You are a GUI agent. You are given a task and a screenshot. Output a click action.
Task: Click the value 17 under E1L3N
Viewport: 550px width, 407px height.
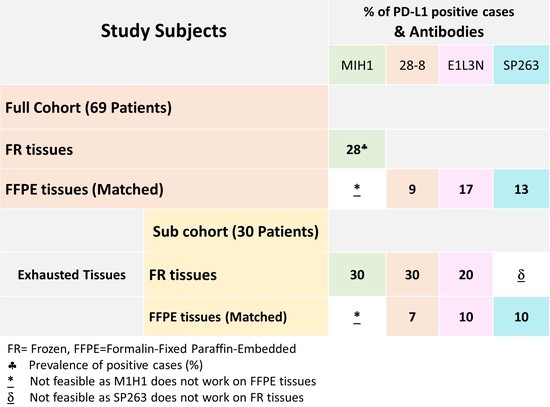pyautogui.click(x=465, y=189)
